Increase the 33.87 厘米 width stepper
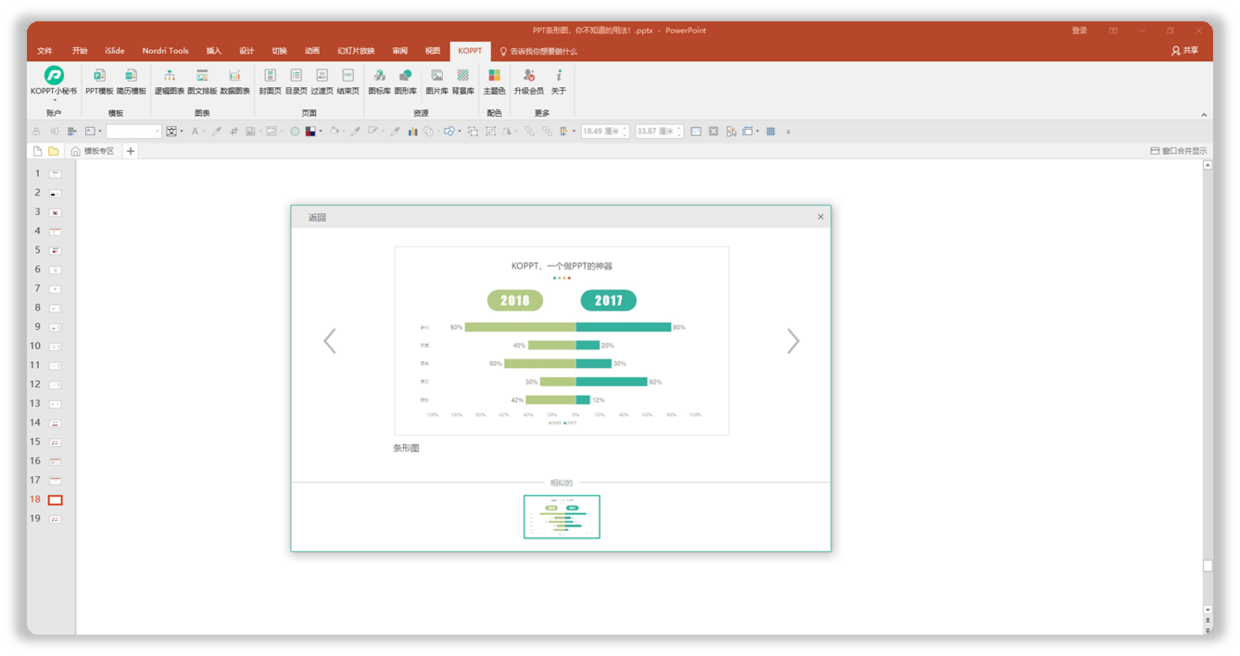This screenshot has height=656, width=1240. 679,128
